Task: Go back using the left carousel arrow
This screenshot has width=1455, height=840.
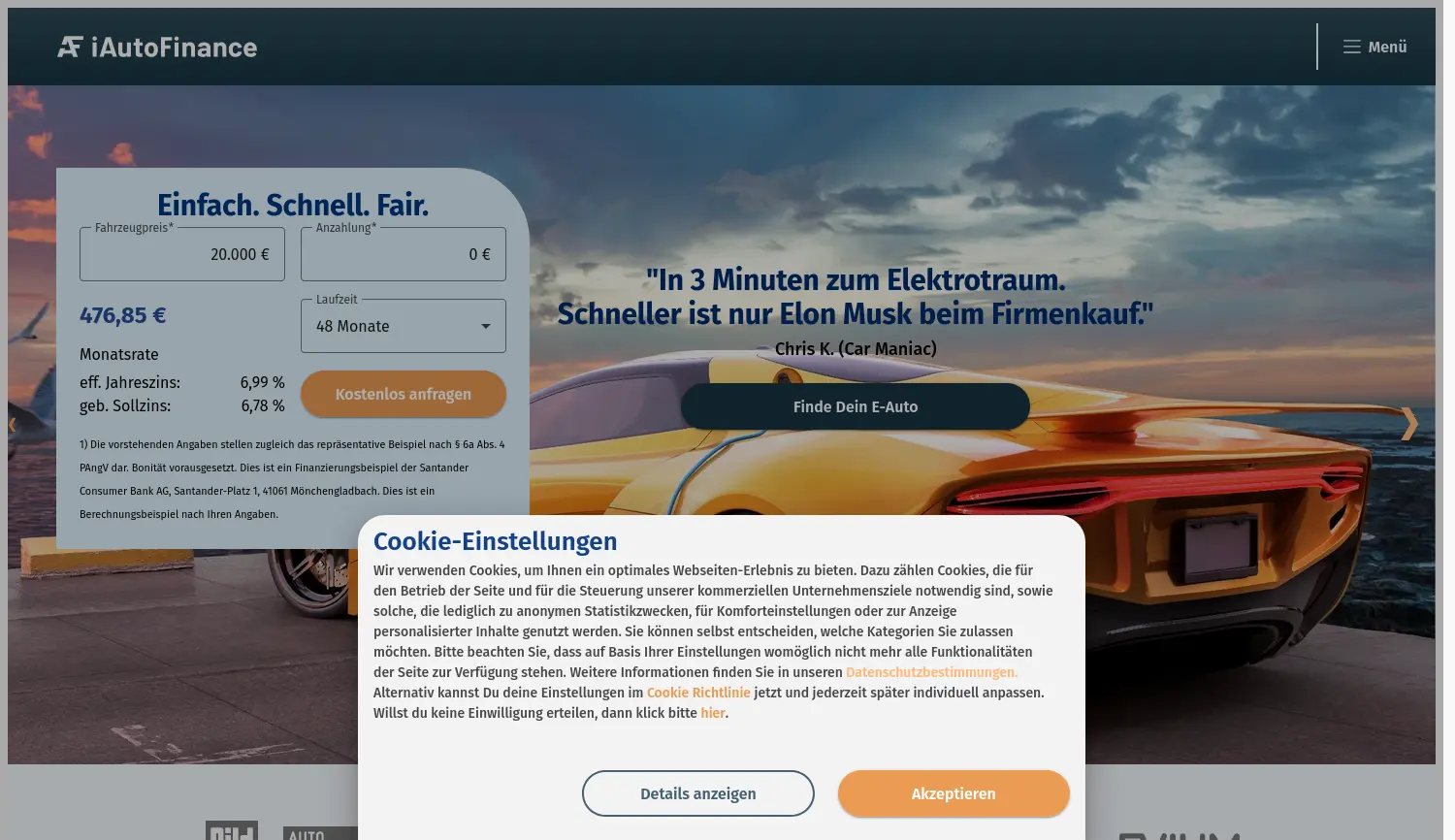Action: click(x=14, y=424)
